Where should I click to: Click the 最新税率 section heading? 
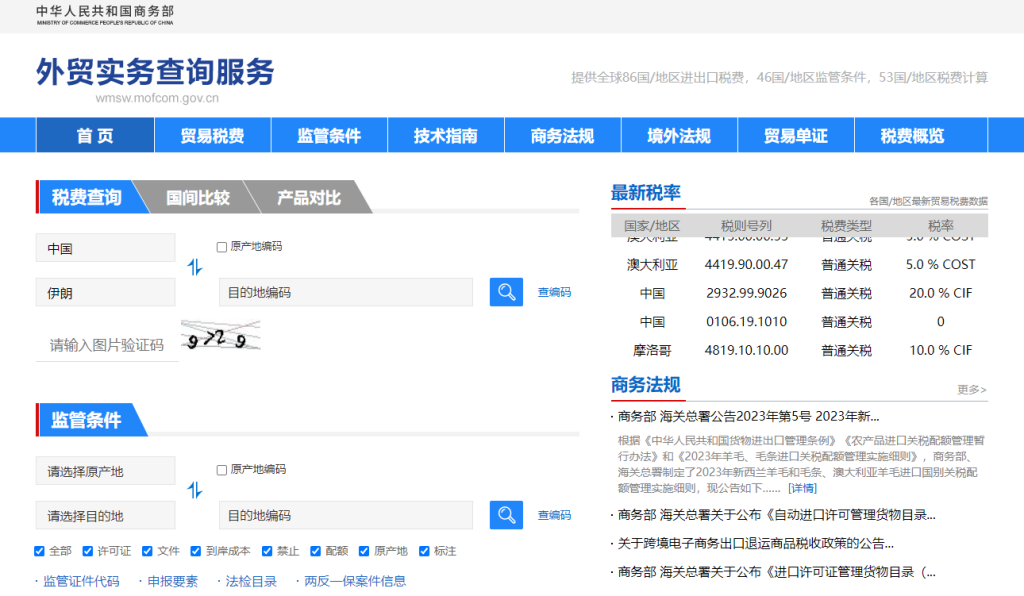click(646, 193)
